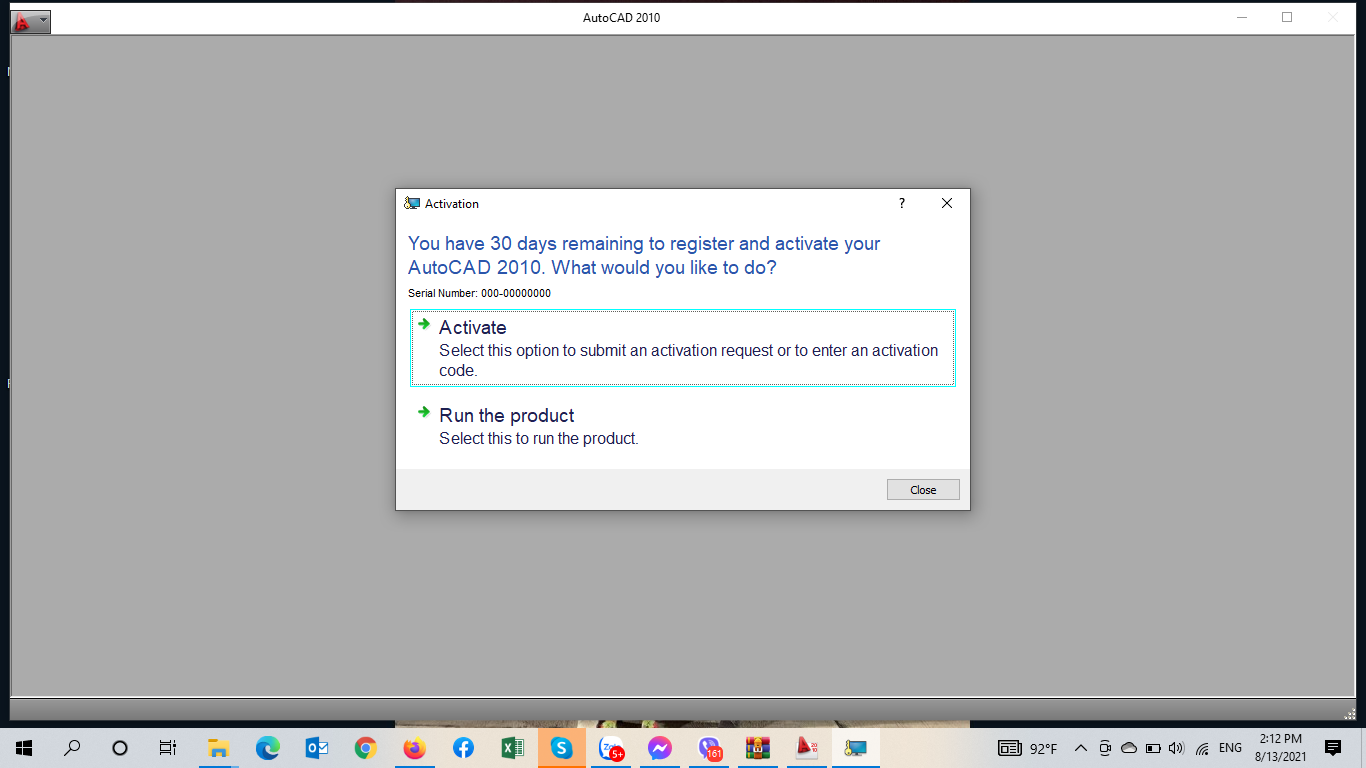This screenshot has height=768, width=1366.
Task: Open Task View on taskbar
Action: 168,748
